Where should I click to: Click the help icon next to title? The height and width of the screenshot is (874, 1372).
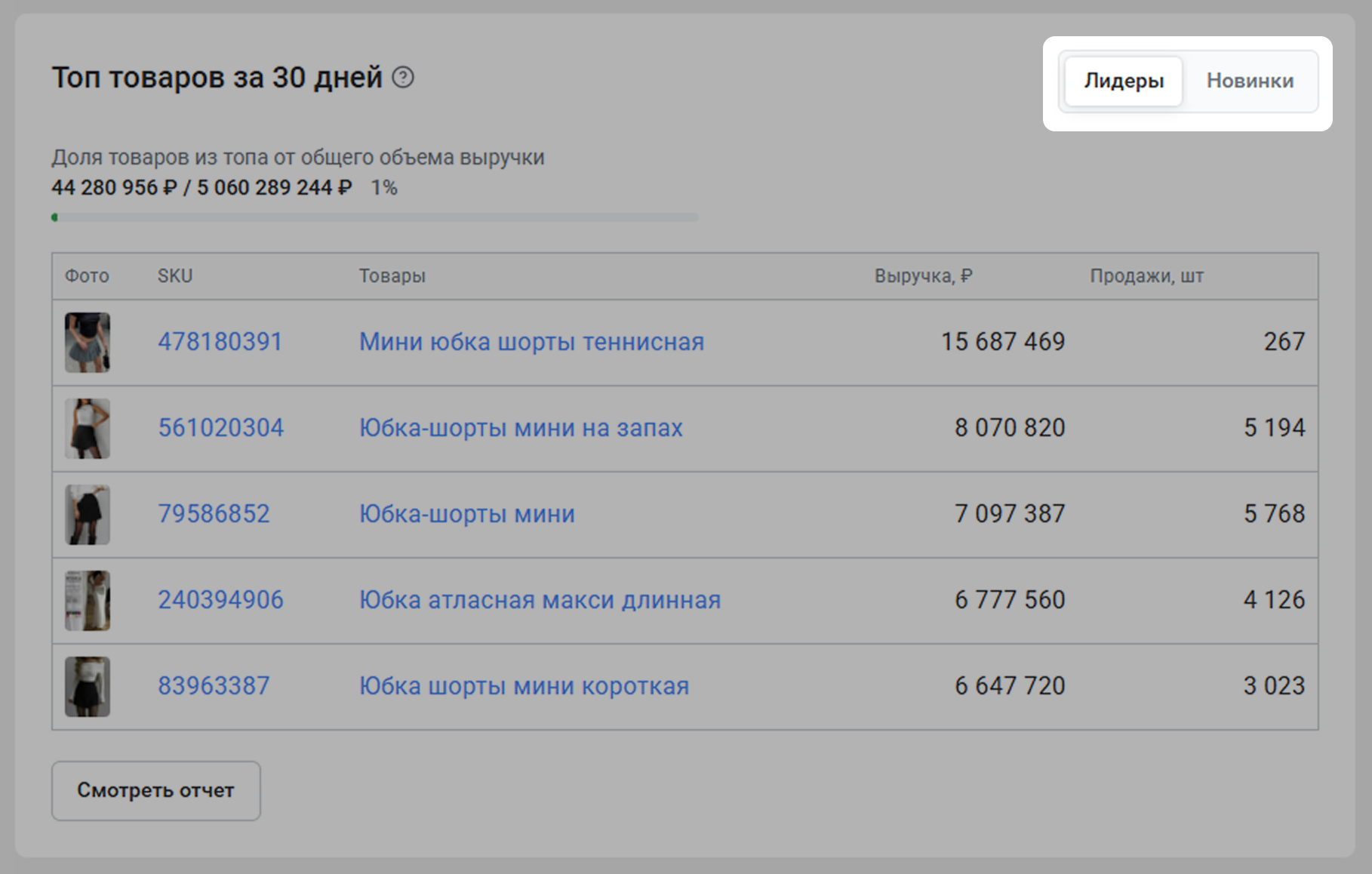pyautogui.click(x=403, y=78)
